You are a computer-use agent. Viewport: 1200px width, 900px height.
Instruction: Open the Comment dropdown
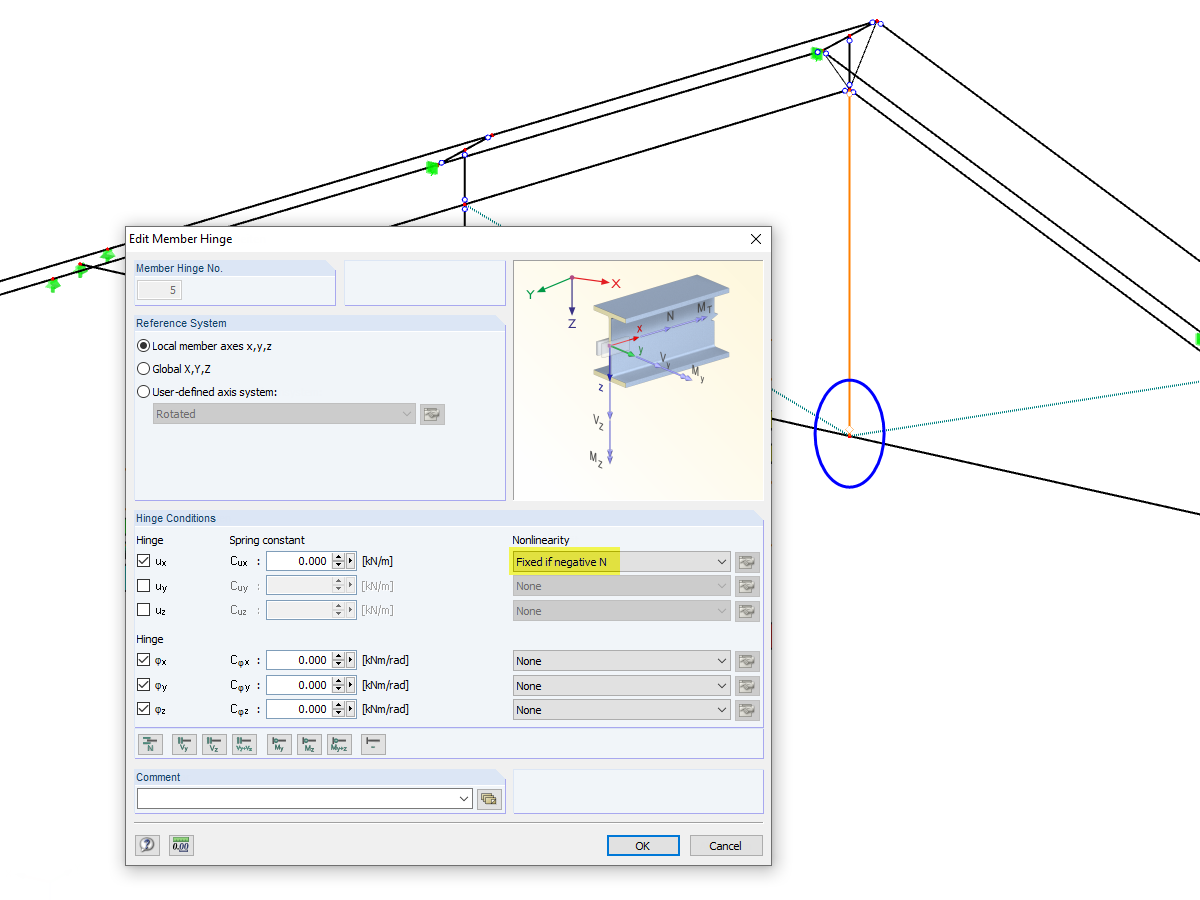(x=305, y=798)
